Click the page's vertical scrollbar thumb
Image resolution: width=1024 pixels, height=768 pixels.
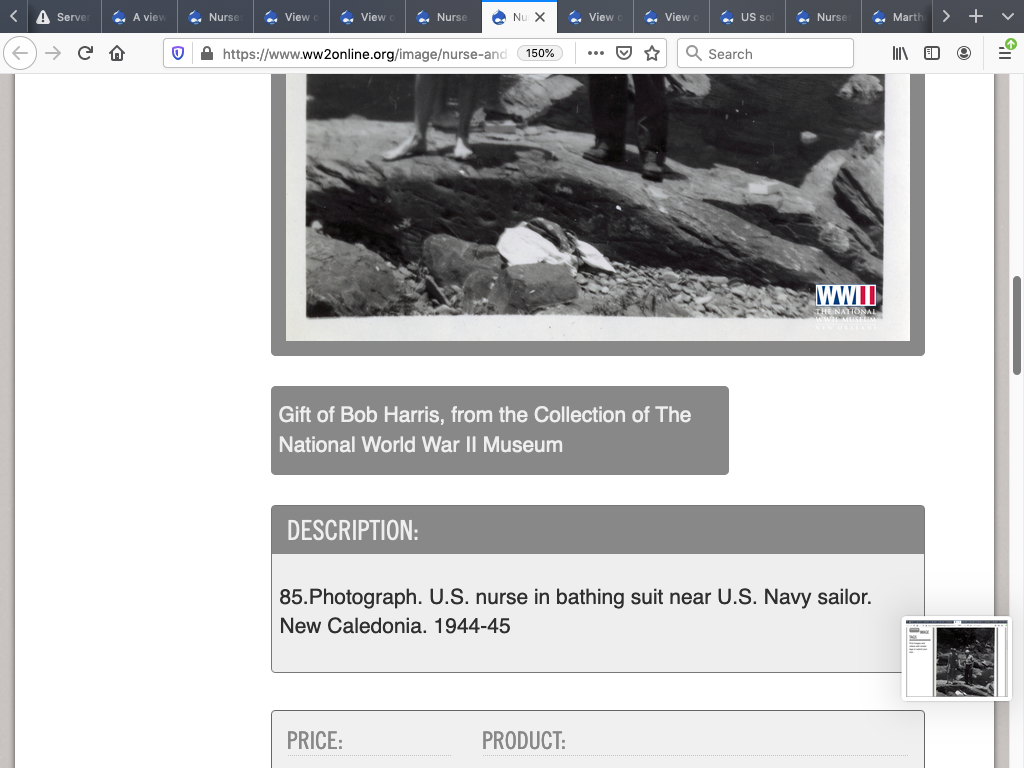pyautogui.click(x=1016, y=325)
